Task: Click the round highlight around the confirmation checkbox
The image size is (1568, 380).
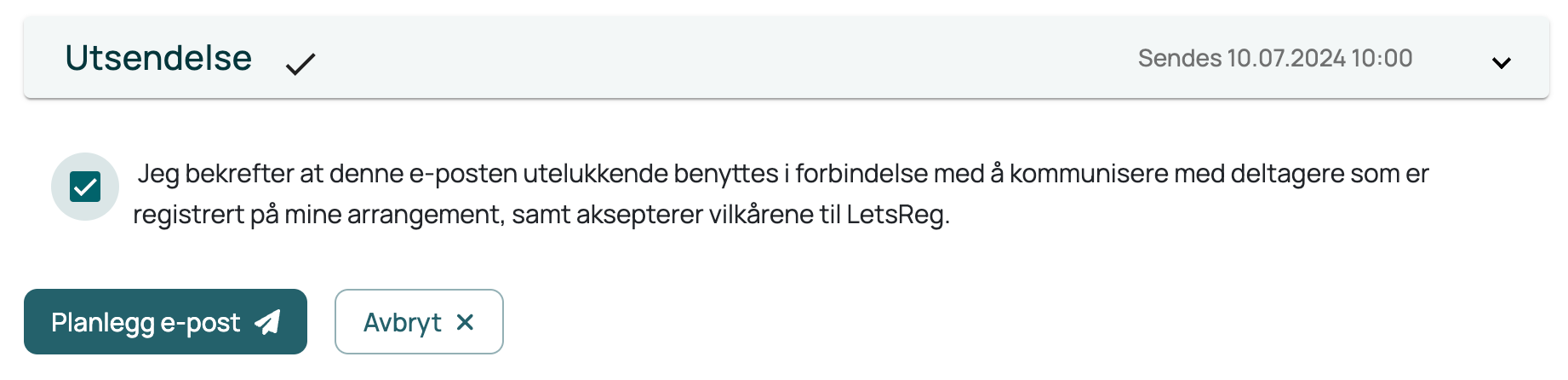Action: (85, 187)
